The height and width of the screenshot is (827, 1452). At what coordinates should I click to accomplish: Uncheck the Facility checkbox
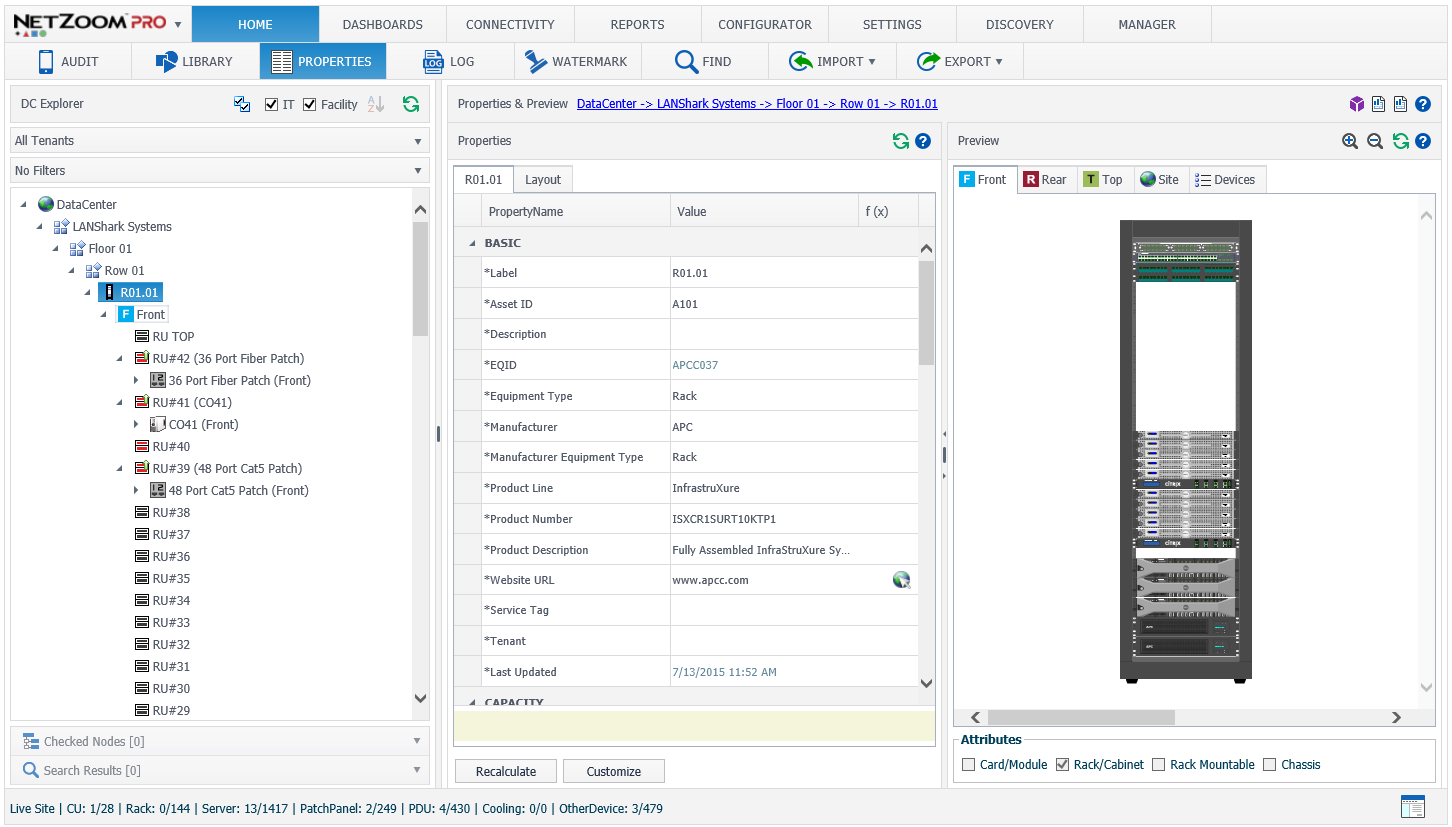coord(310,105)
